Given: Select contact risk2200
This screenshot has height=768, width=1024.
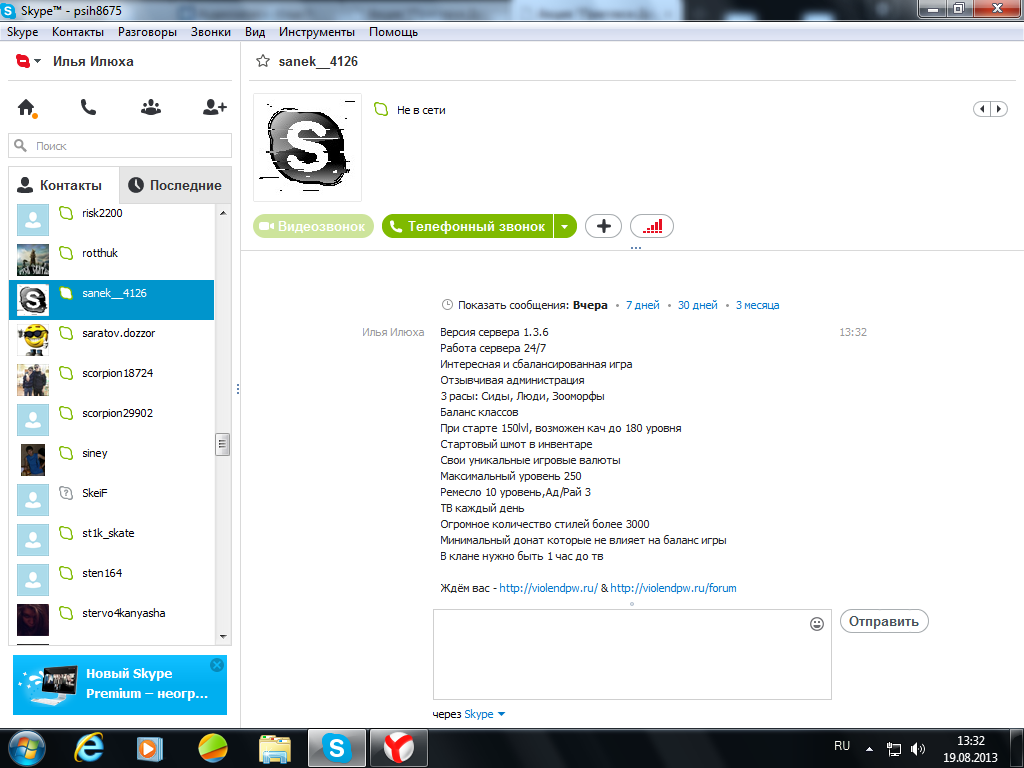Looking at the screenshot, I should [x=112, y=220].
